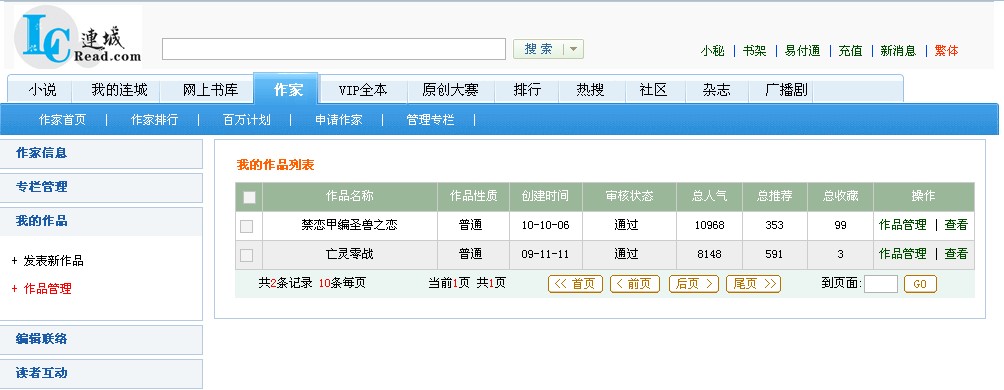
Task: Click the GO page jump button
Action: [x=920, y=284]
